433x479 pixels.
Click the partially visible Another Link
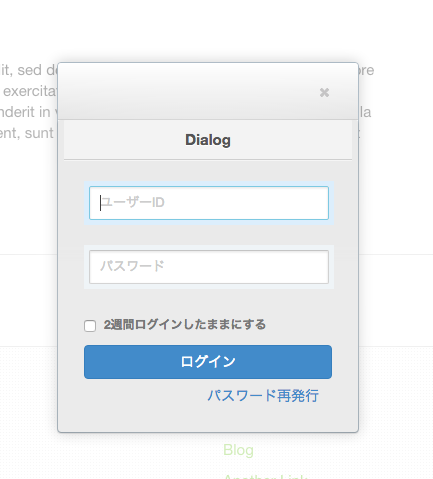(265, 477)
